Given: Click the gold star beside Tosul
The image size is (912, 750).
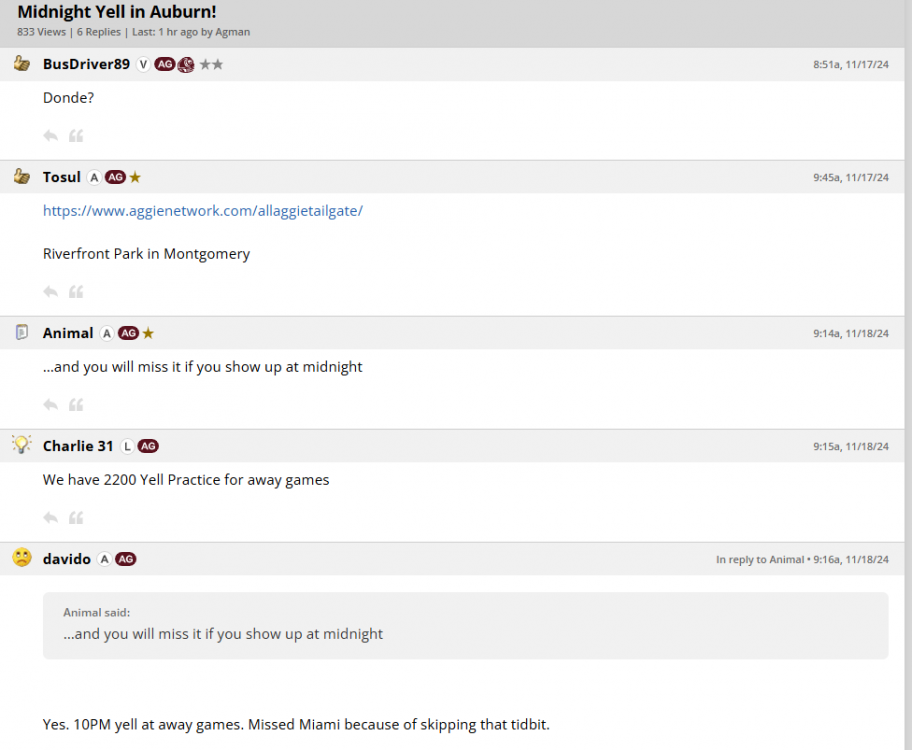Looking at the screenshot, I should point(135,177).
